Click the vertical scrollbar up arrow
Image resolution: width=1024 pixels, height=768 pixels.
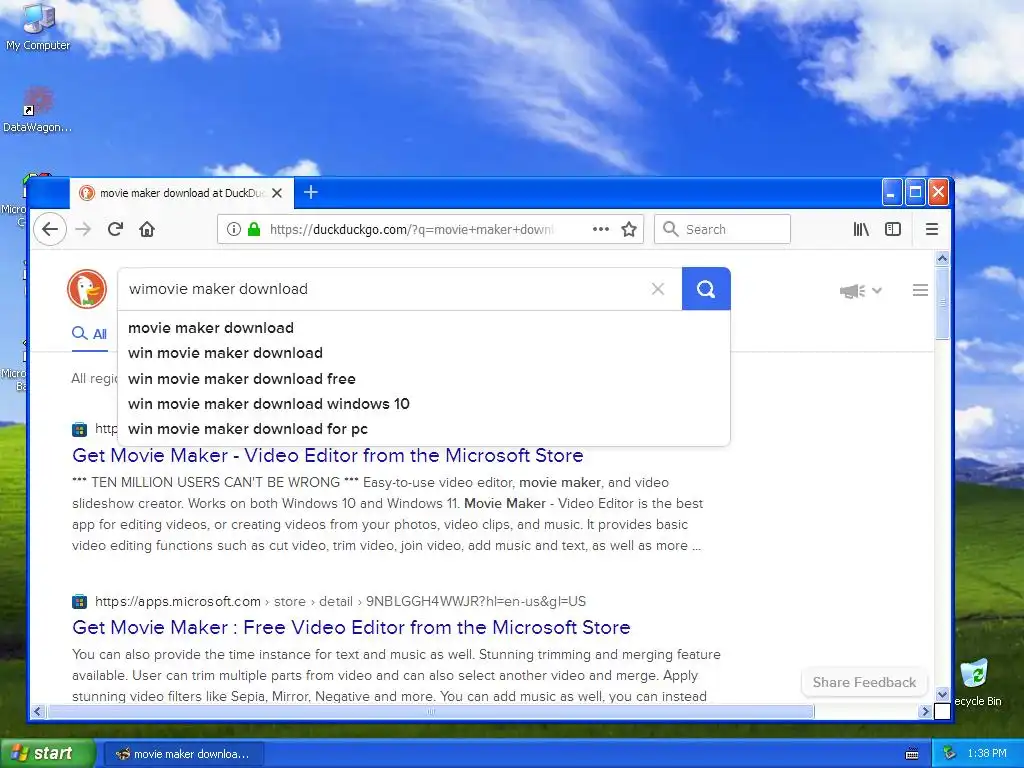(x=942, y=258)
